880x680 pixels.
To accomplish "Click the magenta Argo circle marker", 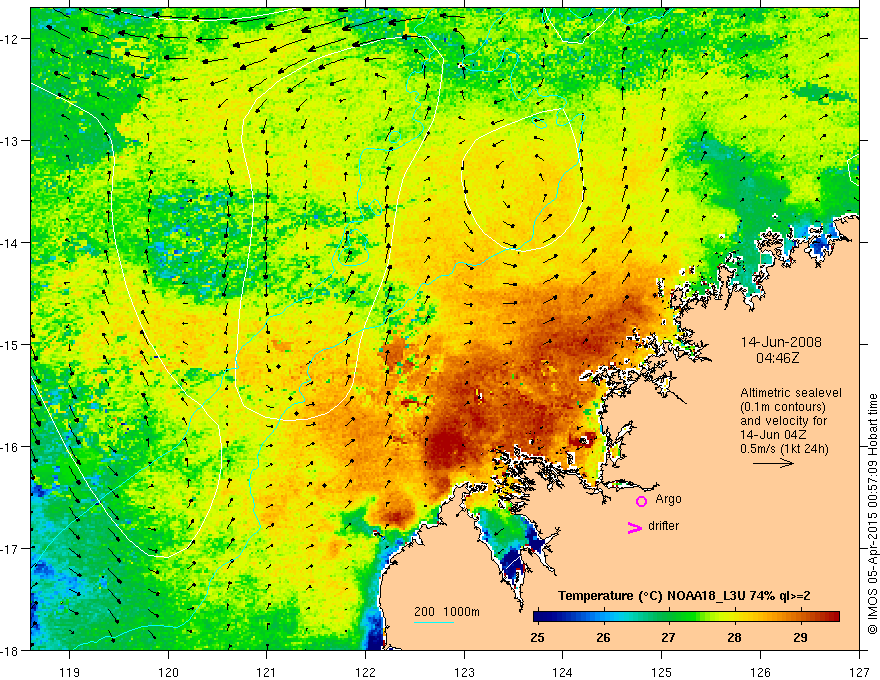I will [x=641, y=501].
